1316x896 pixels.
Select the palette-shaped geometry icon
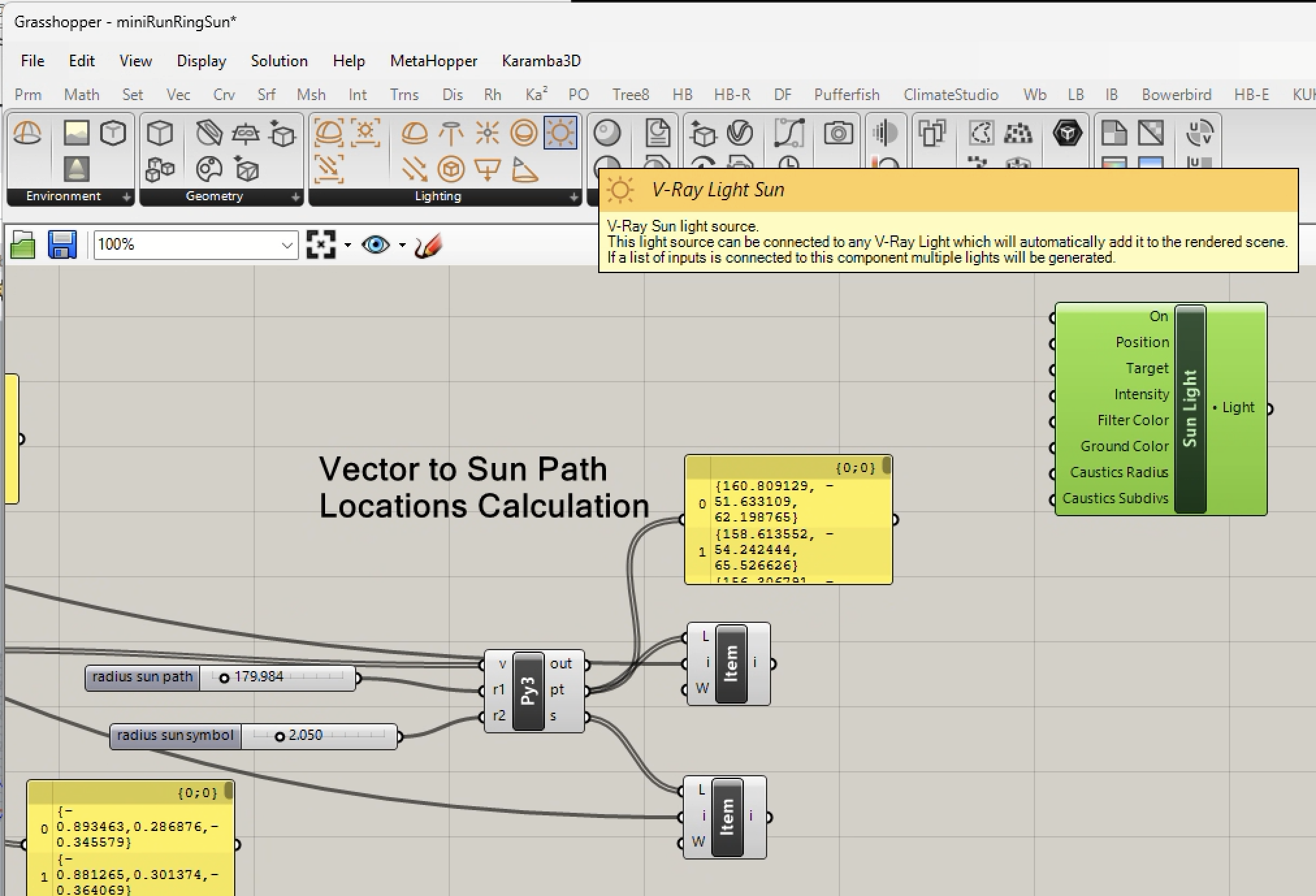[209, 170]
